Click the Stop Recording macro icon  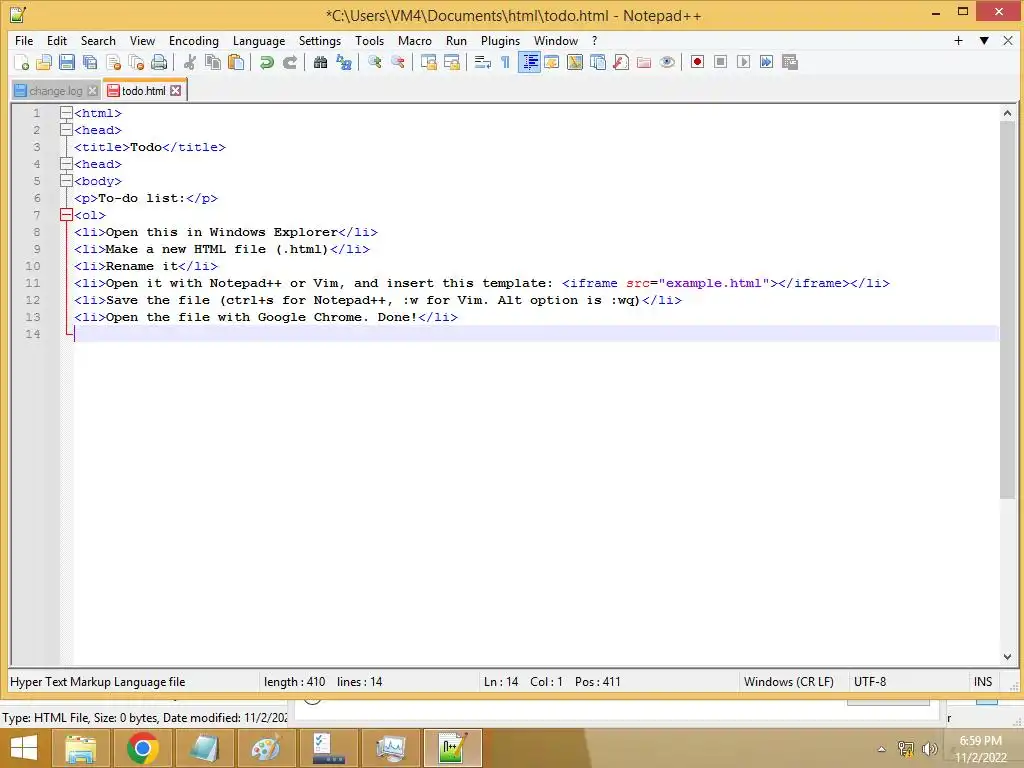(720, 62)
